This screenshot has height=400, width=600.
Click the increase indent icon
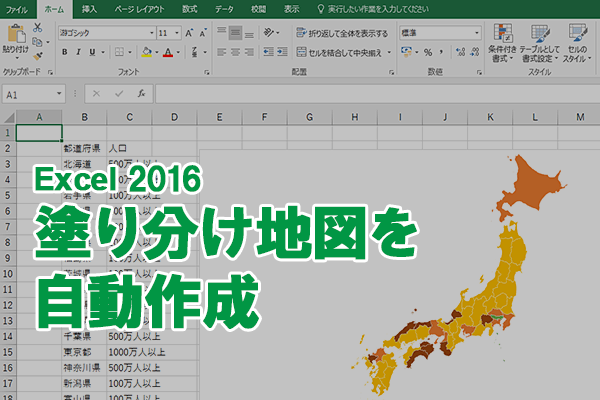coord(282,52)
